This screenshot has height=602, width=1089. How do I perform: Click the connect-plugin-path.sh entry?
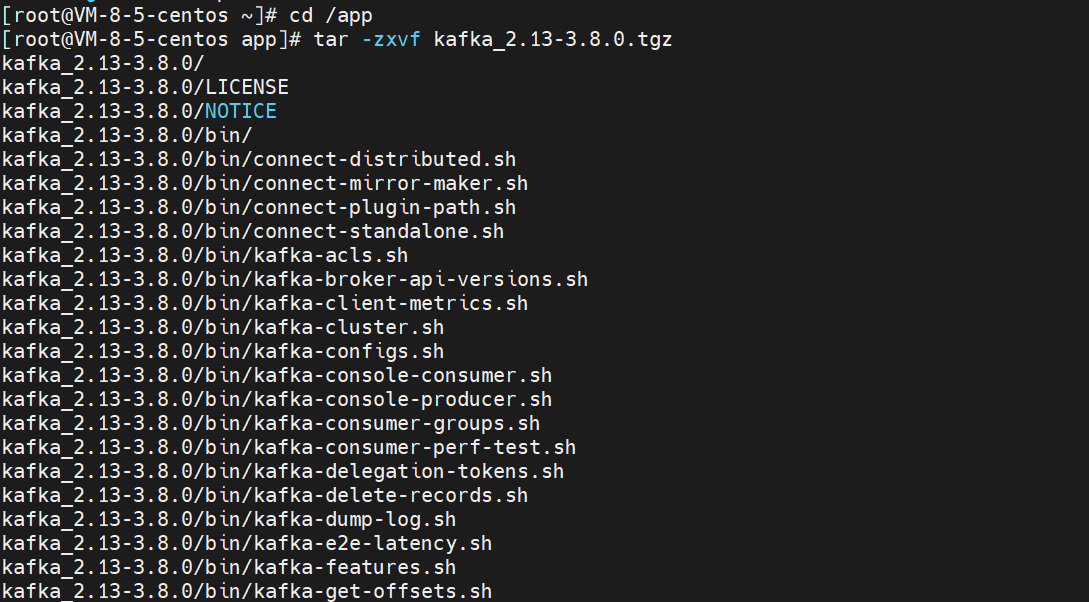coord(259,207)
